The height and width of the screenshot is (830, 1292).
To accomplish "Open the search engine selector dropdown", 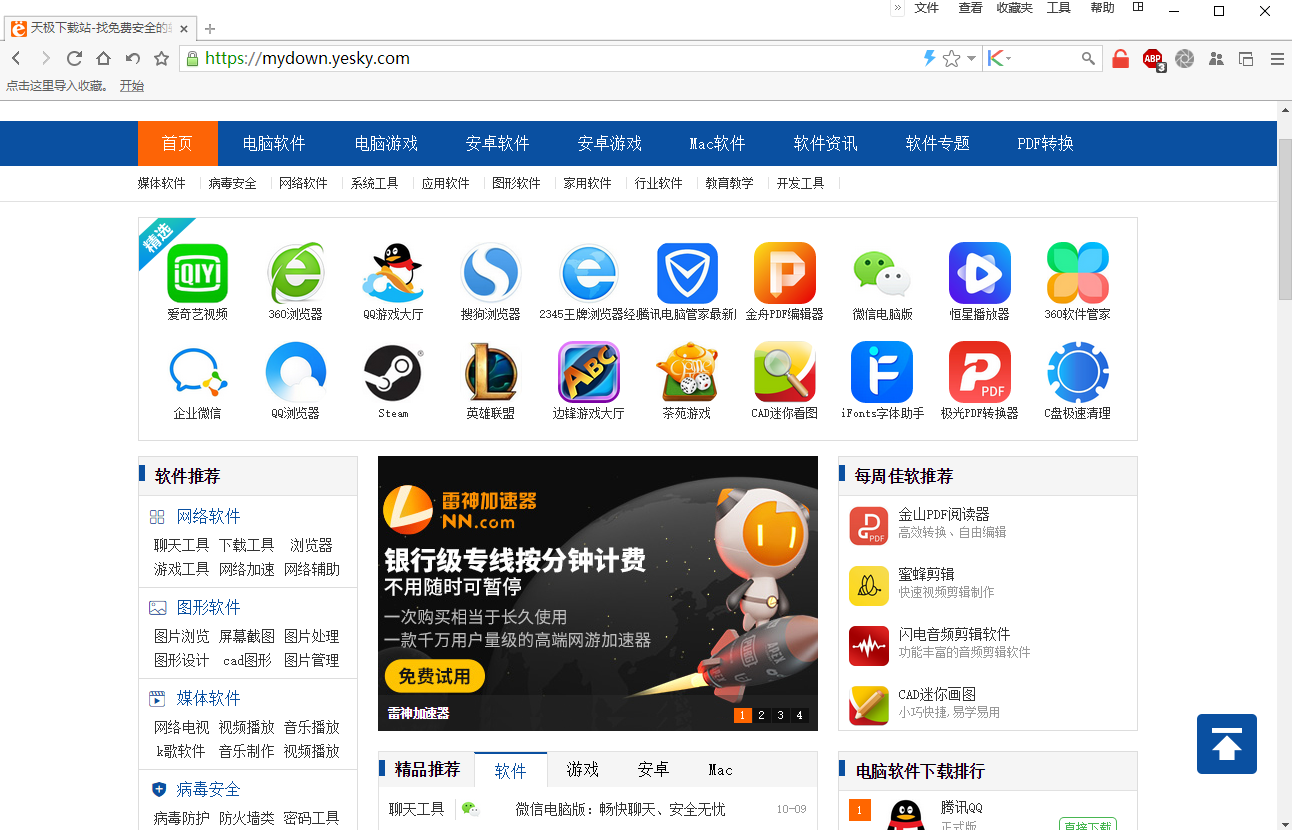I will tap(999, 59).
